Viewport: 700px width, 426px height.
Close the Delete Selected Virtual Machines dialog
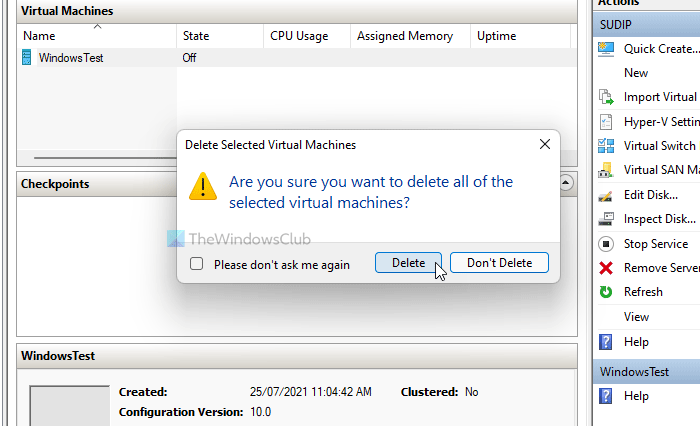click(545, 144)
